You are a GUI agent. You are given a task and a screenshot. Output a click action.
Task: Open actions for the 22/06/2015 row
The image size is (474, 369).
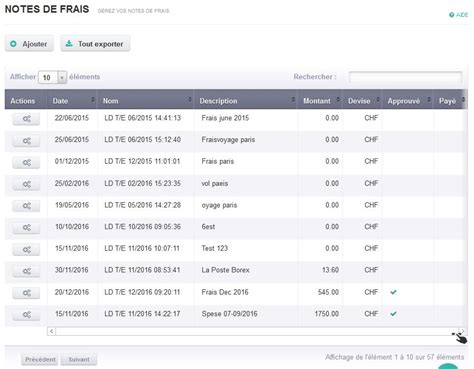coord(26,119)
